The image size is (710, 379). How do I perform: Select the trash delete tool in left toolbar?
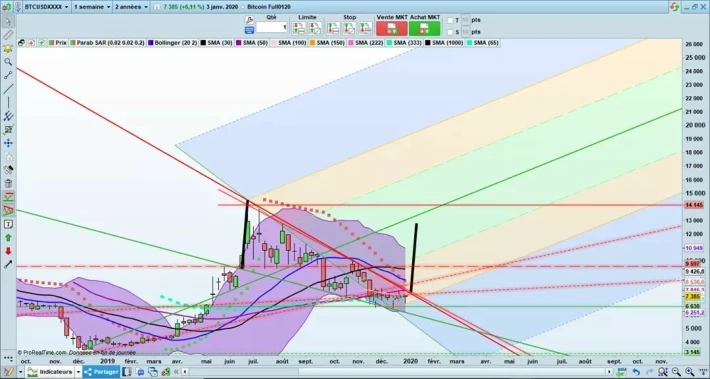point(8,183)
